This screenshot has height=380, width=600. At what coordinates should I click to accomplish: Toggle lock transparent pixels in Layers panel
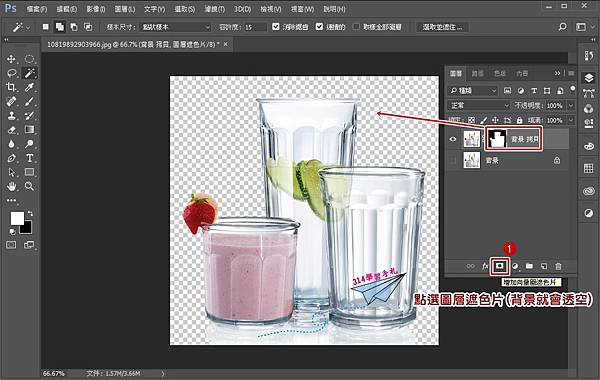point(472,120)
